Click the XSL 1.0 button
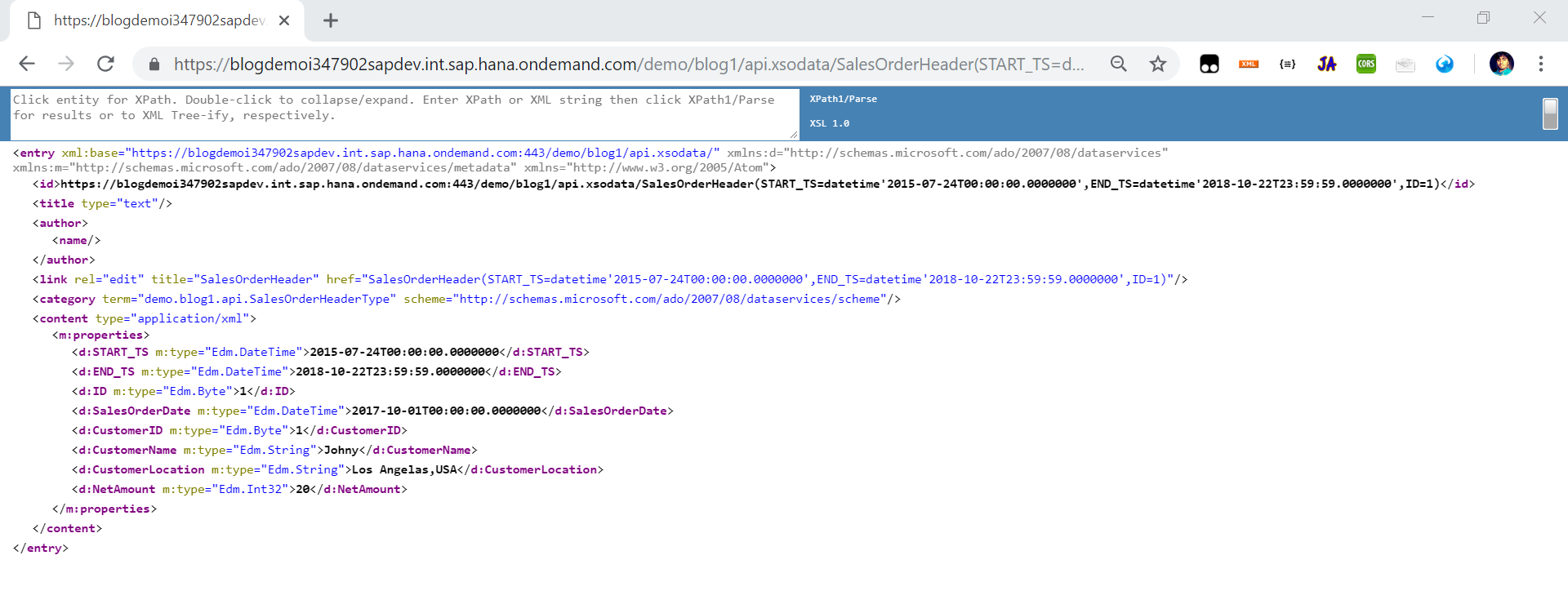 pos(829,123)
